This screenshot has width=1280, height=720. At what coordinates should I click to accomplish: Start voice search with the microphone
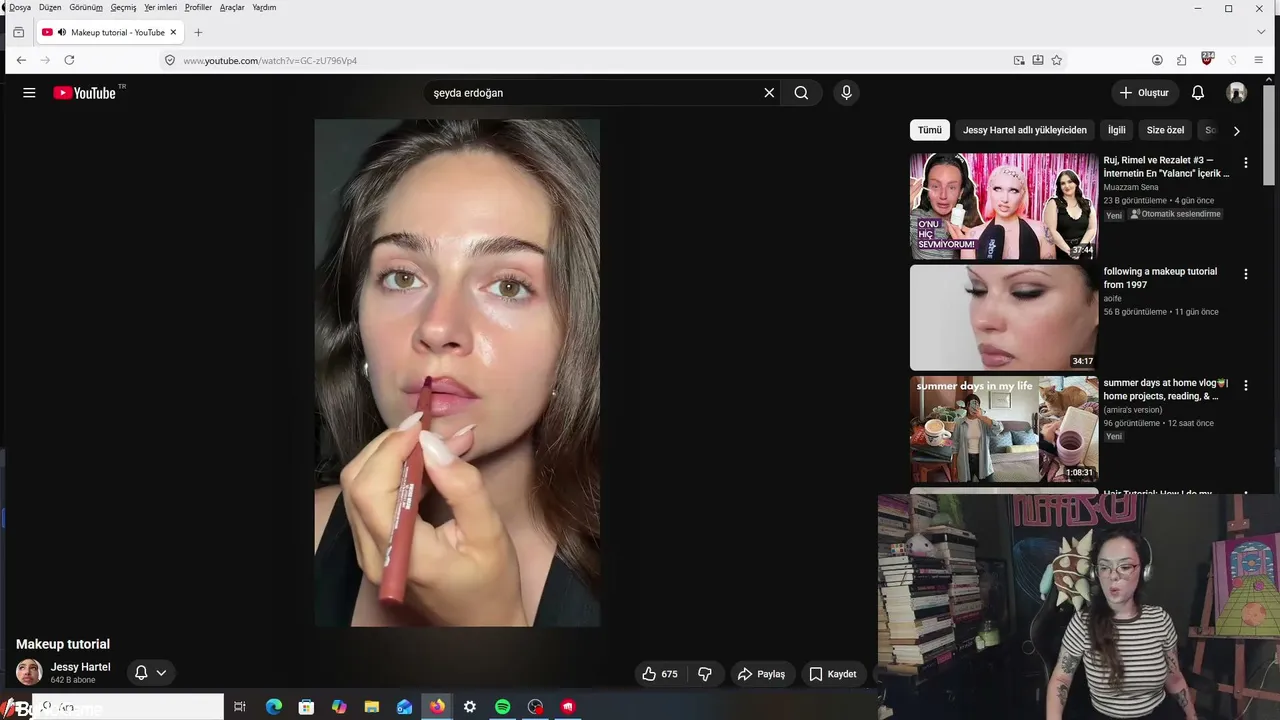[846, 93]
